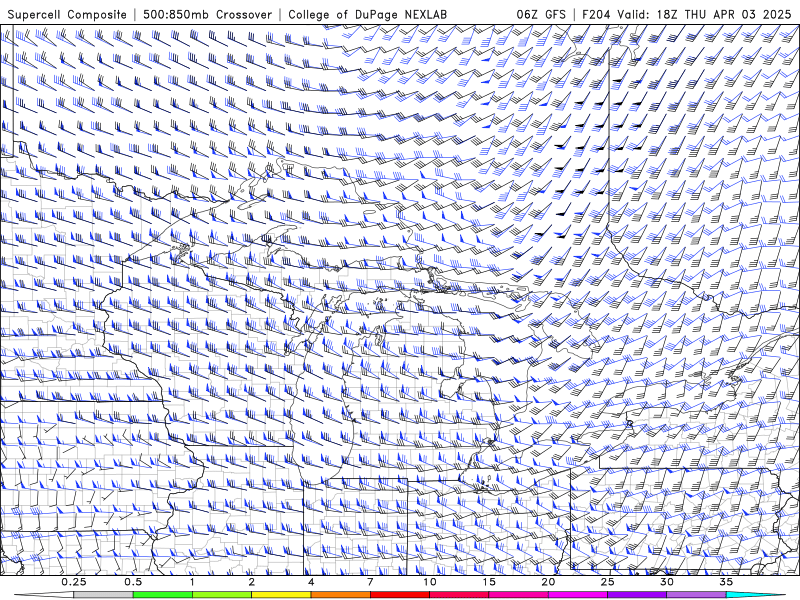The height and width of the screenshot is (600, 800).
Task: Click the 'Supercell Composite' title text
Action: 67,14
